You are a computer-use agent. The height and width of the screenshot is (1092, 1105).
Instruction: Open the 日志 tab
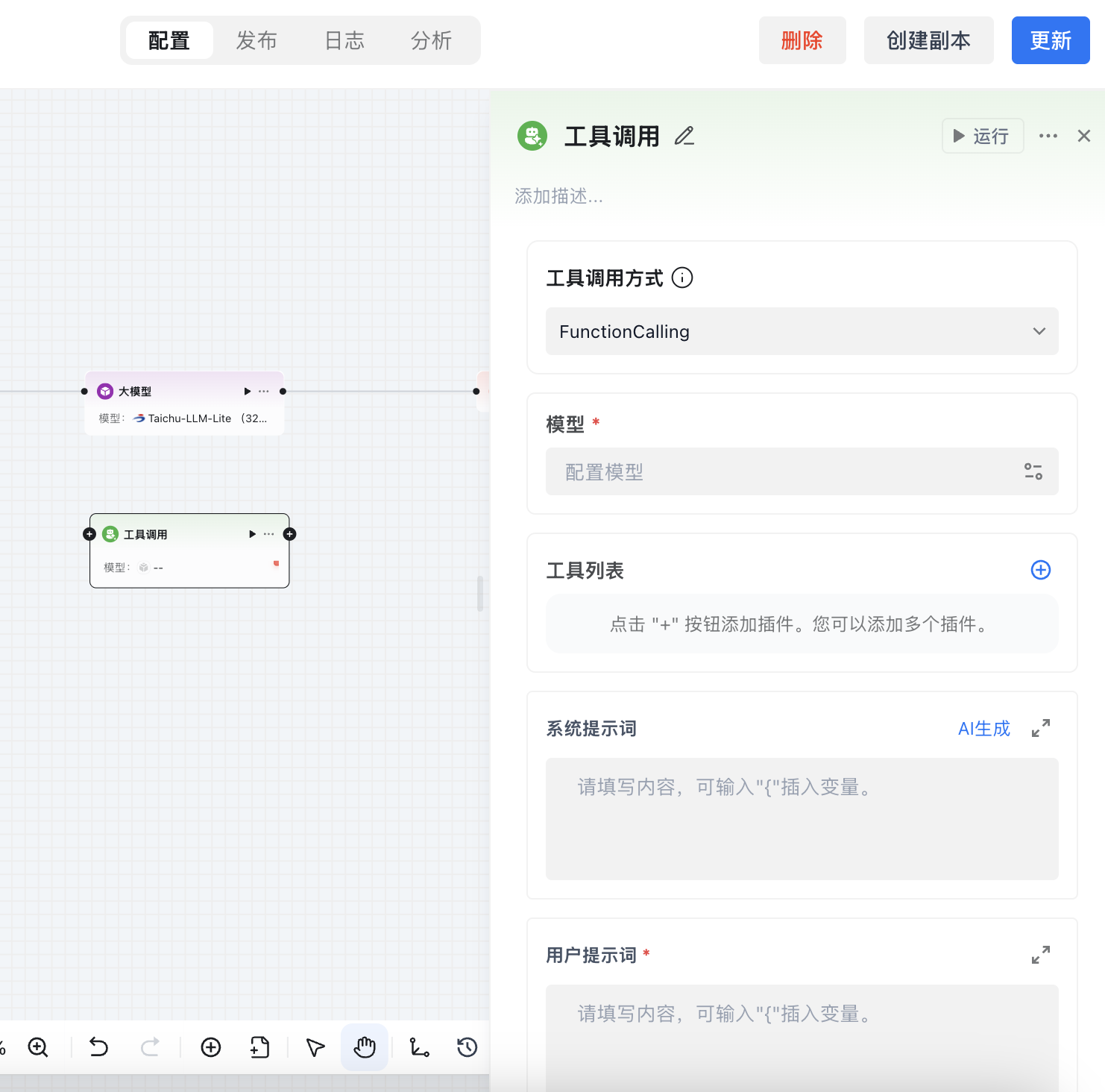(343, 40)
